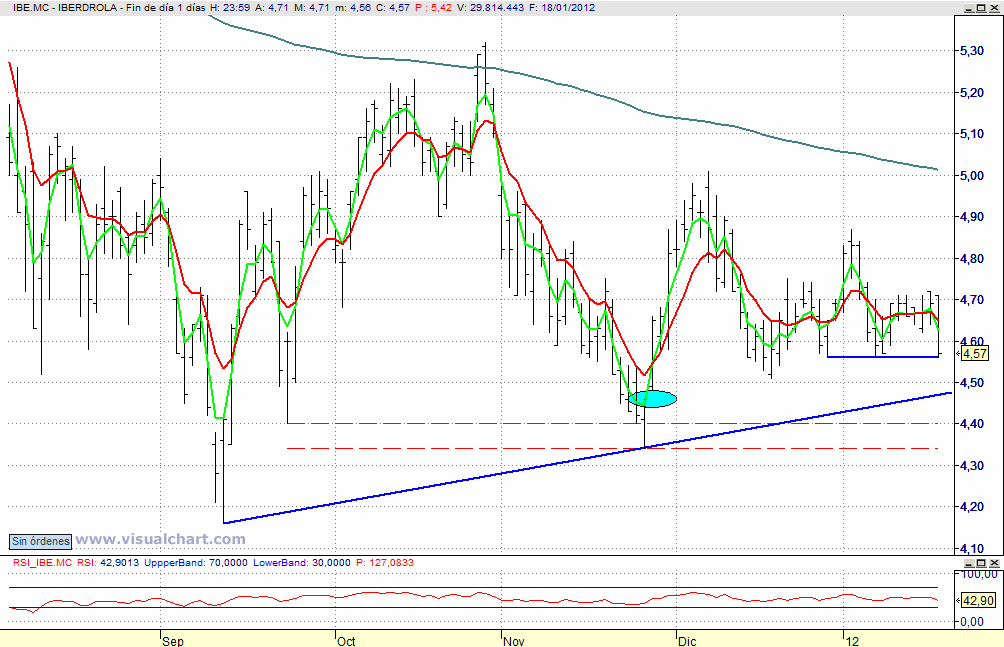Viewport: 1004px width, 647px height.
Task: Close the RSI indicator pane
Action: click(x=994, y=563)
